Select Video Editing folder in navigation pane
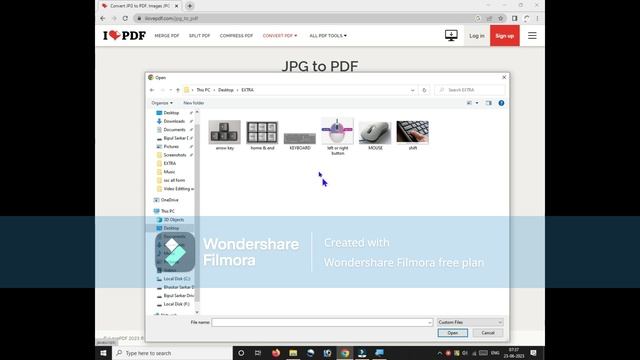Viewport: 640px width, 360px height. click(x=177, y=189)
